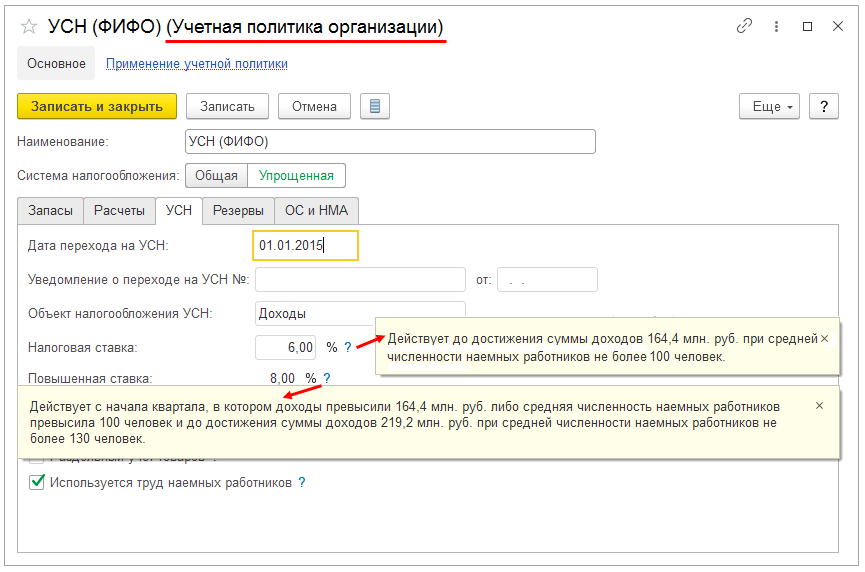Show hint for hired workers checkbox
Viewport: 865px width, 572px height.
click(x=301, y=482)
